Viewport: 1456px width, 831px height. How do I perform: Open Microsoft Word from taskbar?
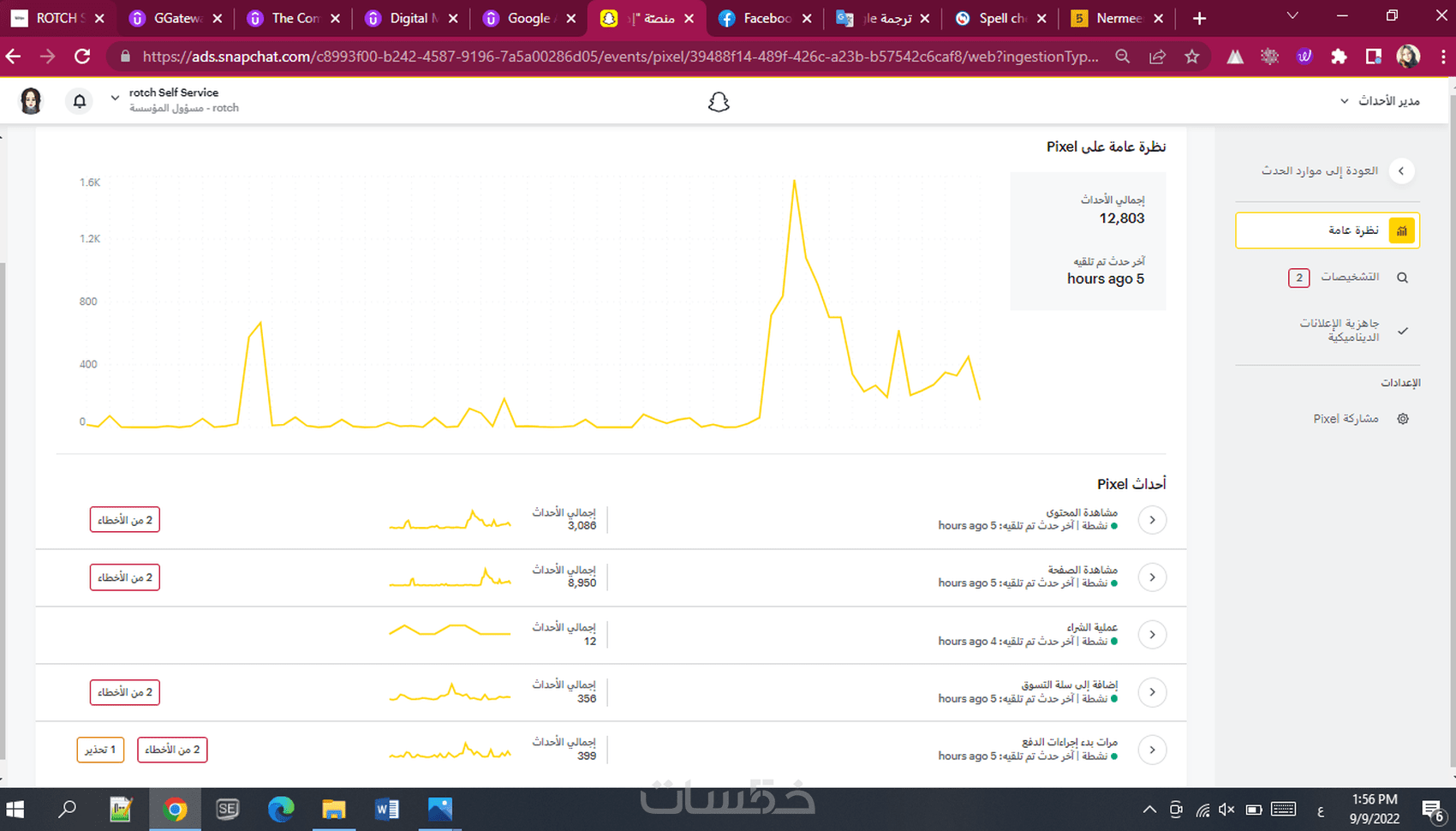(x=387, y=810)
